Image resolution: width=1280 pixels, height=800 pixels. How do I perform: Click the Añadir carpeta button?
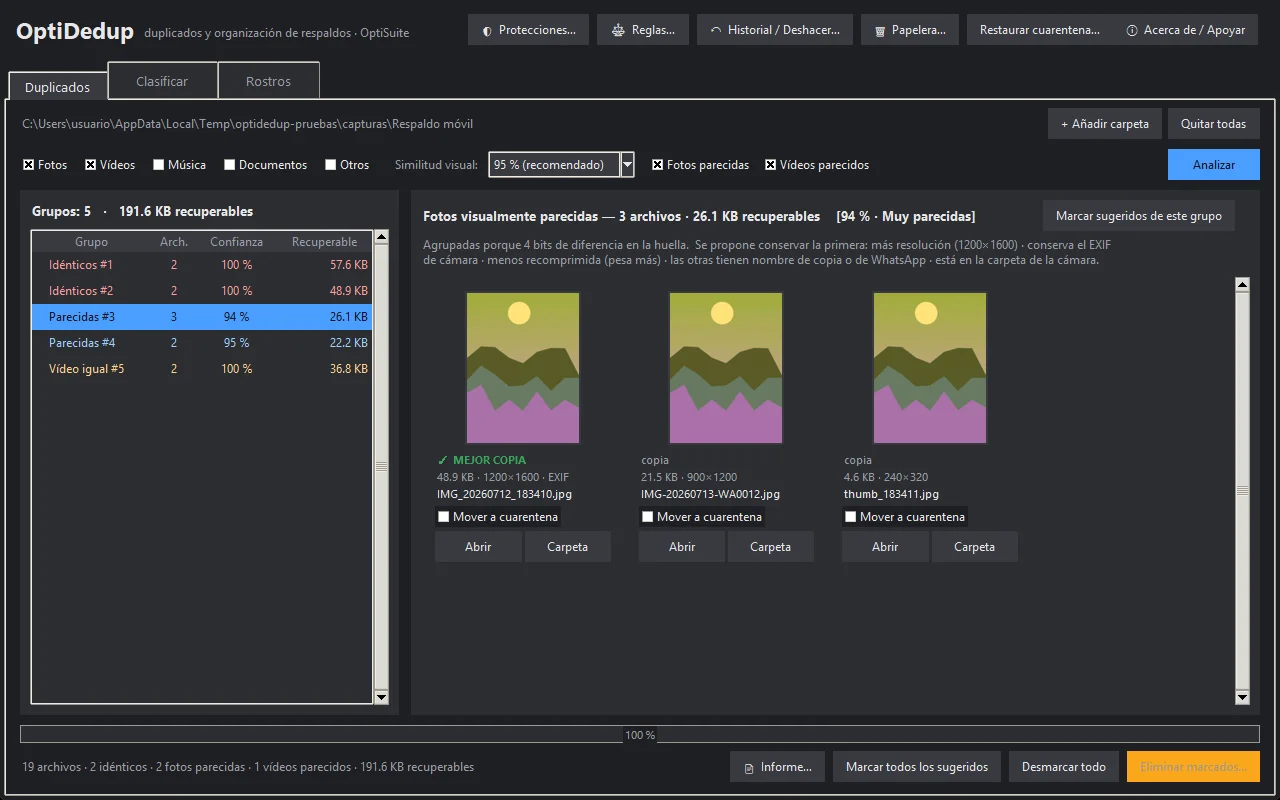1105,124
